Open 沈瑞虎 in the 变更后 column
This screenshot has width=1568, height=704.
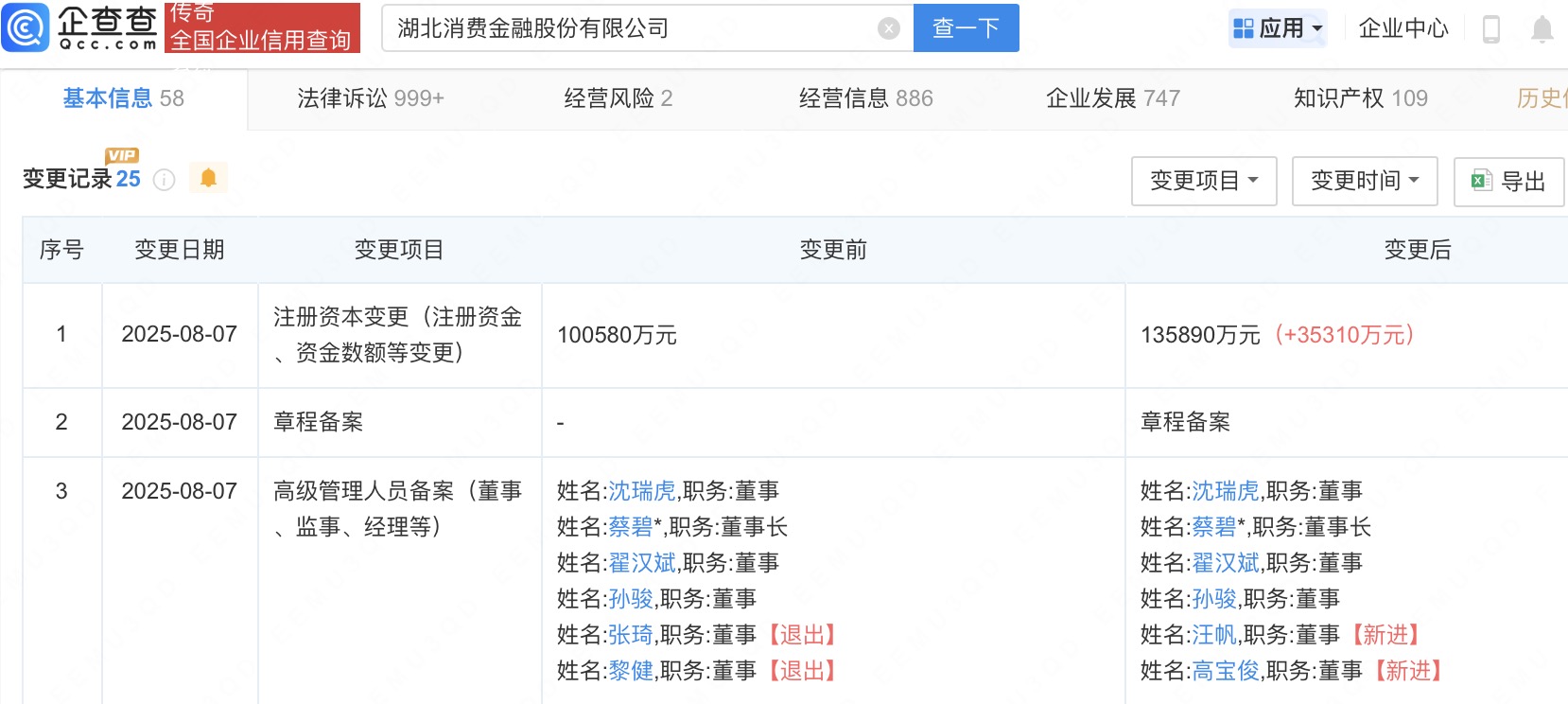point(1226,491)
